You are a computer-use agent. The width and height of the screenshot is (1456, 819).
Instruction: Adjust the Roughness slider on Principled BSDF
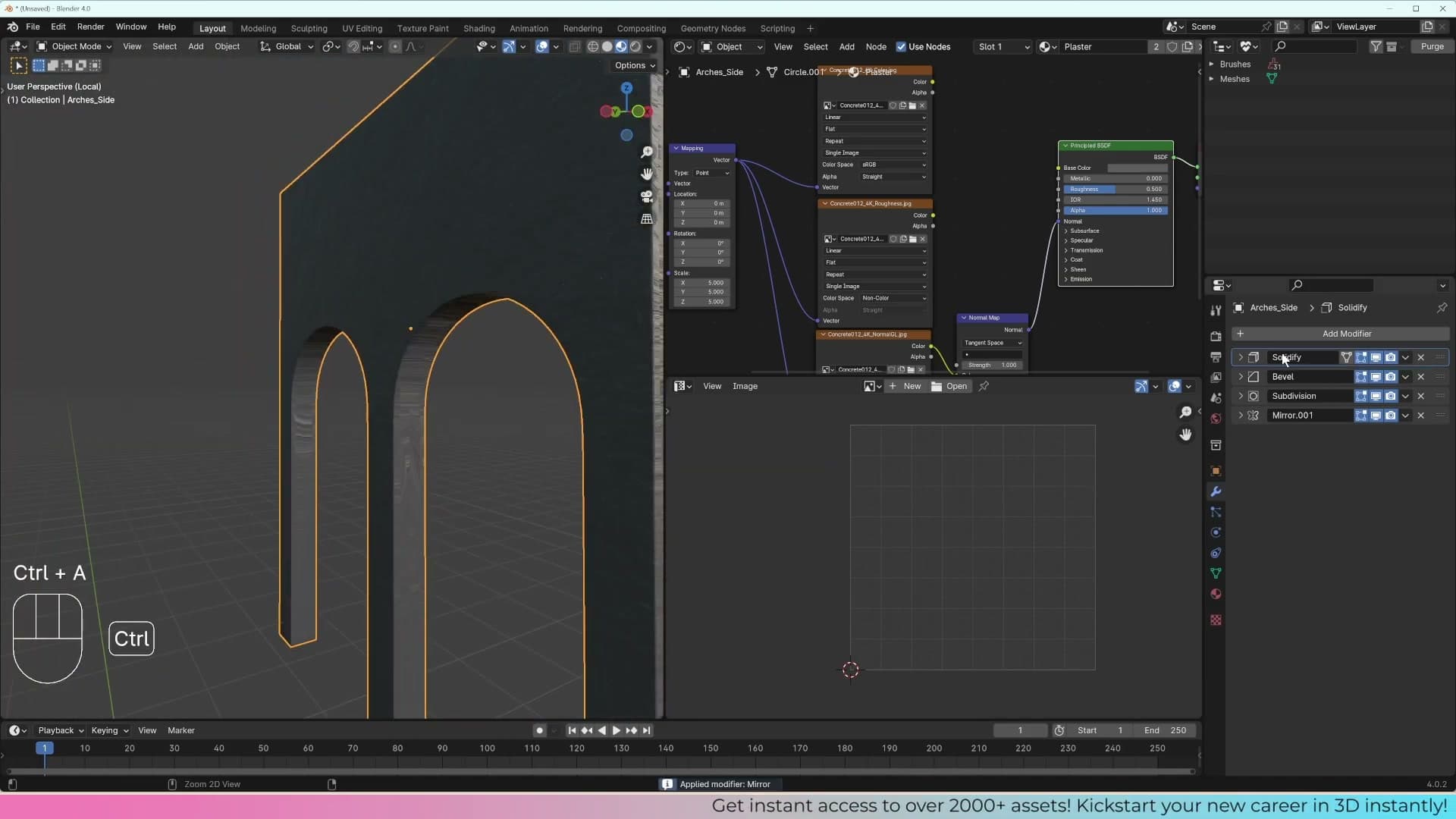click(1116, 189)
